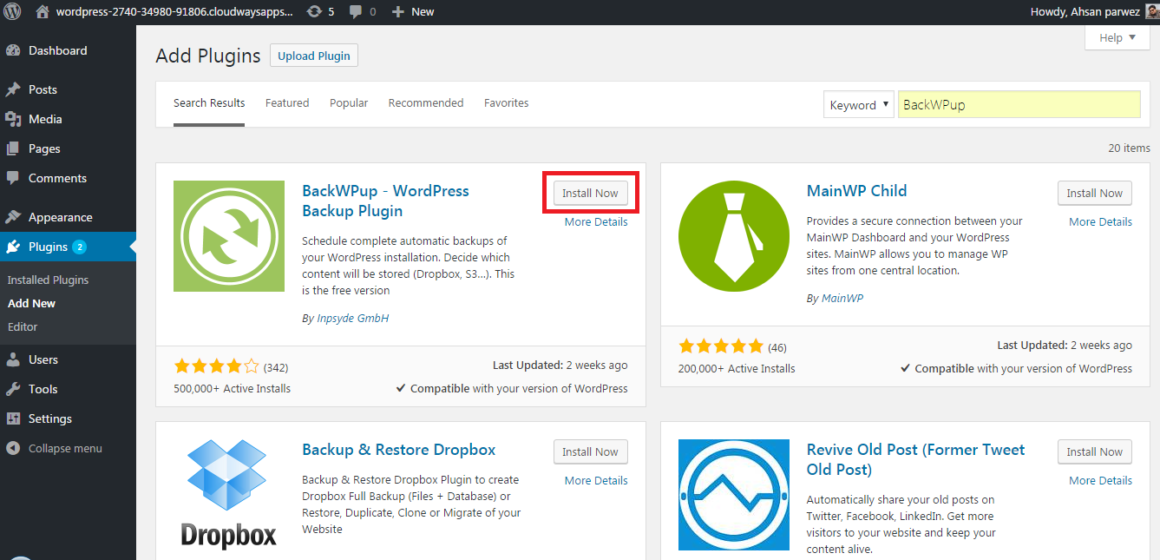Open the Revive Old Post title link
Screen dimensions: 1160x560
point(916,459)
